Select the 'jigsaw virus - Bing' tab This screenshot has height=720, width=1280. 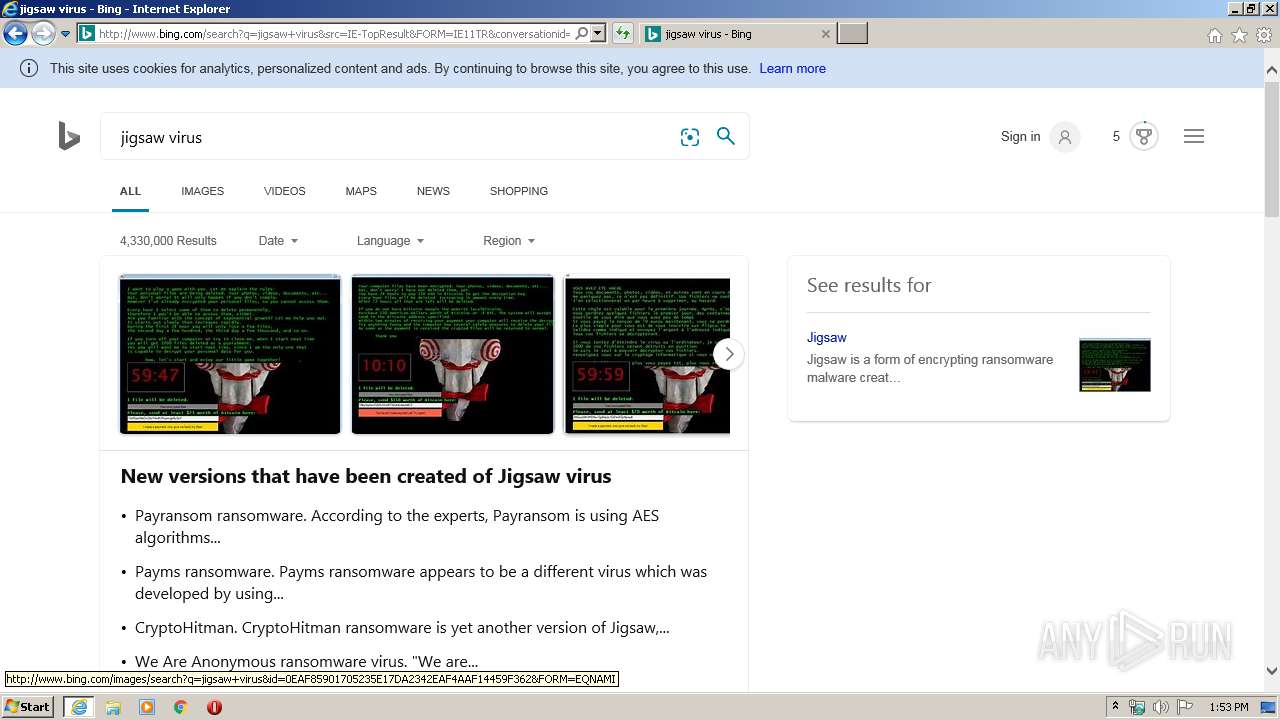pyautogui.click(x=736, y=34)
